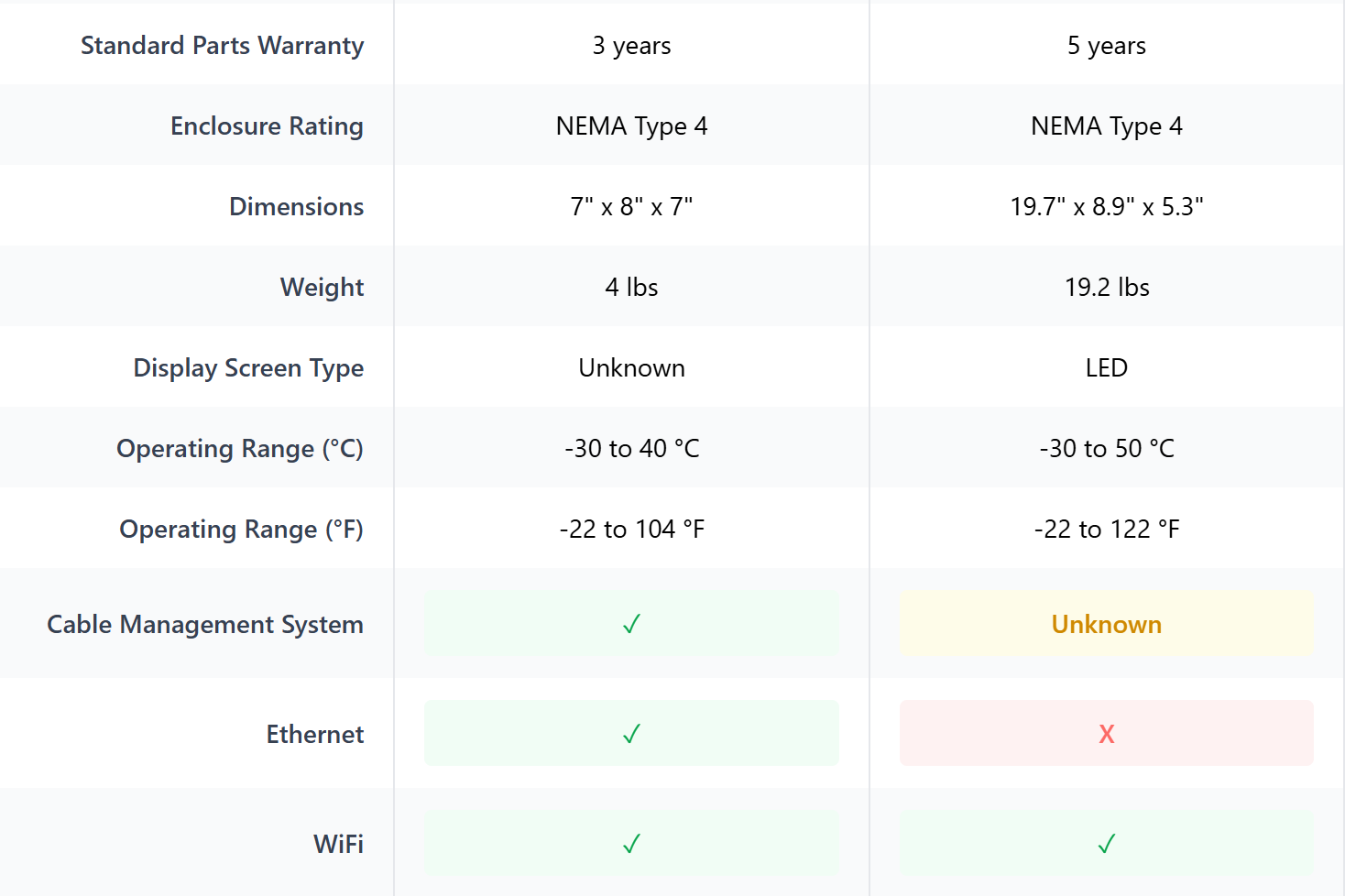Click the yellow Unknown badge for Cable Management
This screenshot has height=896, width=1345.
[1106, 624]
